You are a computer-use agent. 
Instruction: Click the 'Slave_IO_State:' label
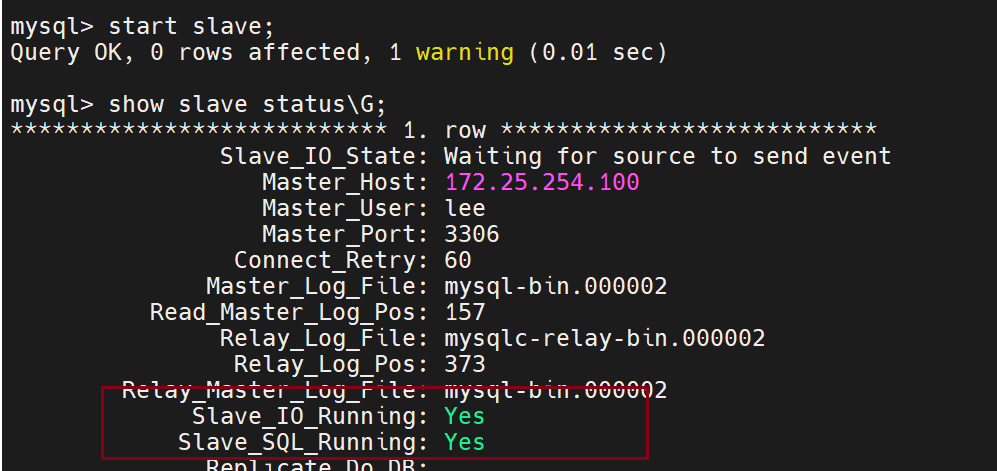[x=325, y=157]
